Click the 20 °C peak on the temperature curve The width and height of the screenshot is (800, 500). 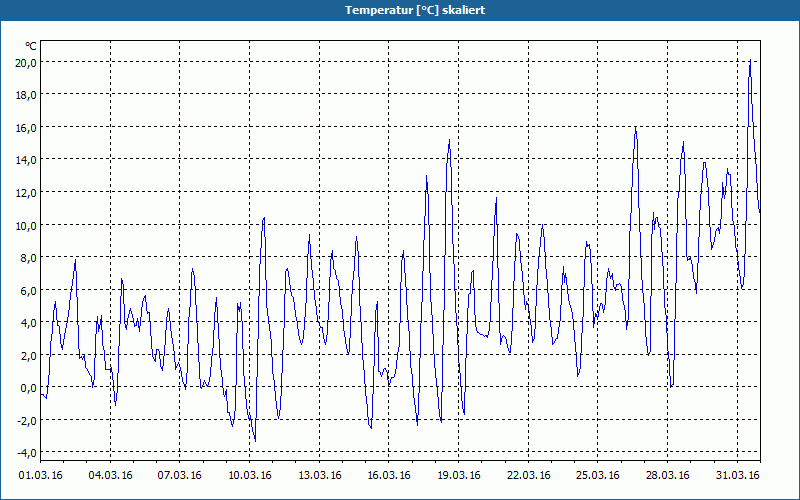750,60
